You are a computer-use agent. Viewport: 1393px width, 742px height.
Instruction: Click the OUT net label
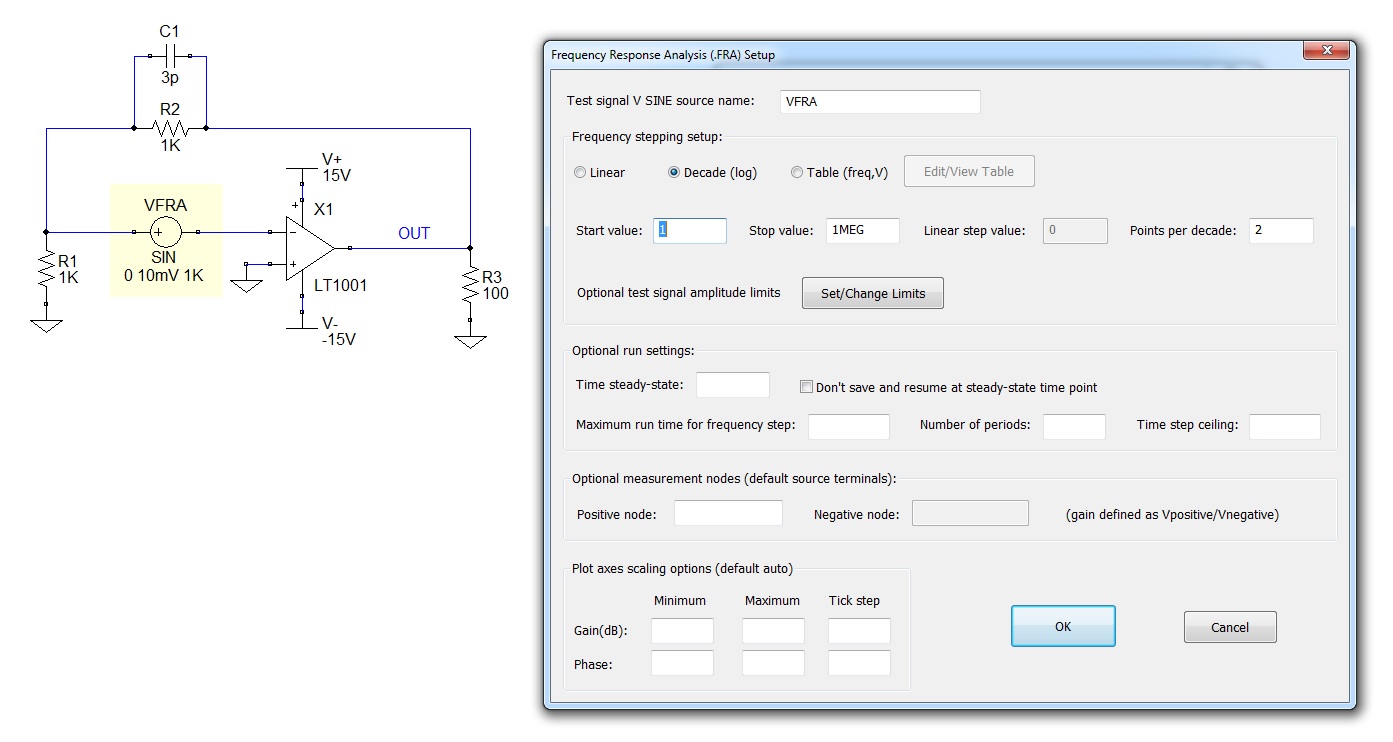pos(414,234)
